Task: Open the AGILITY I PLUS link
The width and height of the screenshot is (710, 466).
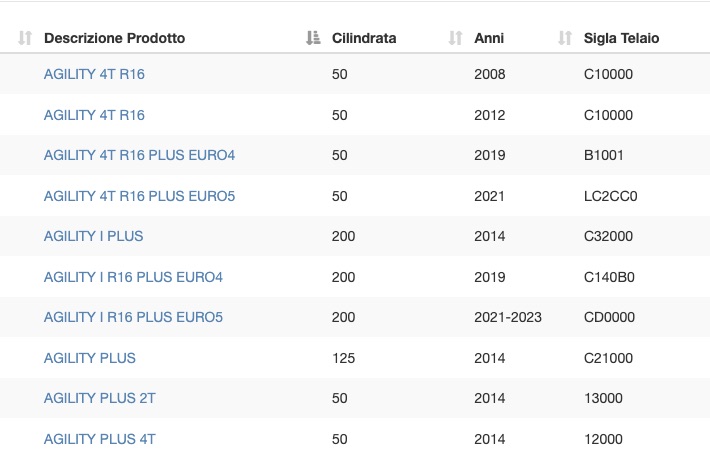Action: coord(93,236)
